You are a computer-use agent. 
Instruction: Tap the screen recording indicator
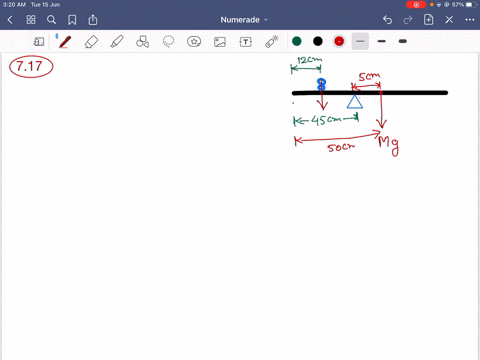(416, 5)
